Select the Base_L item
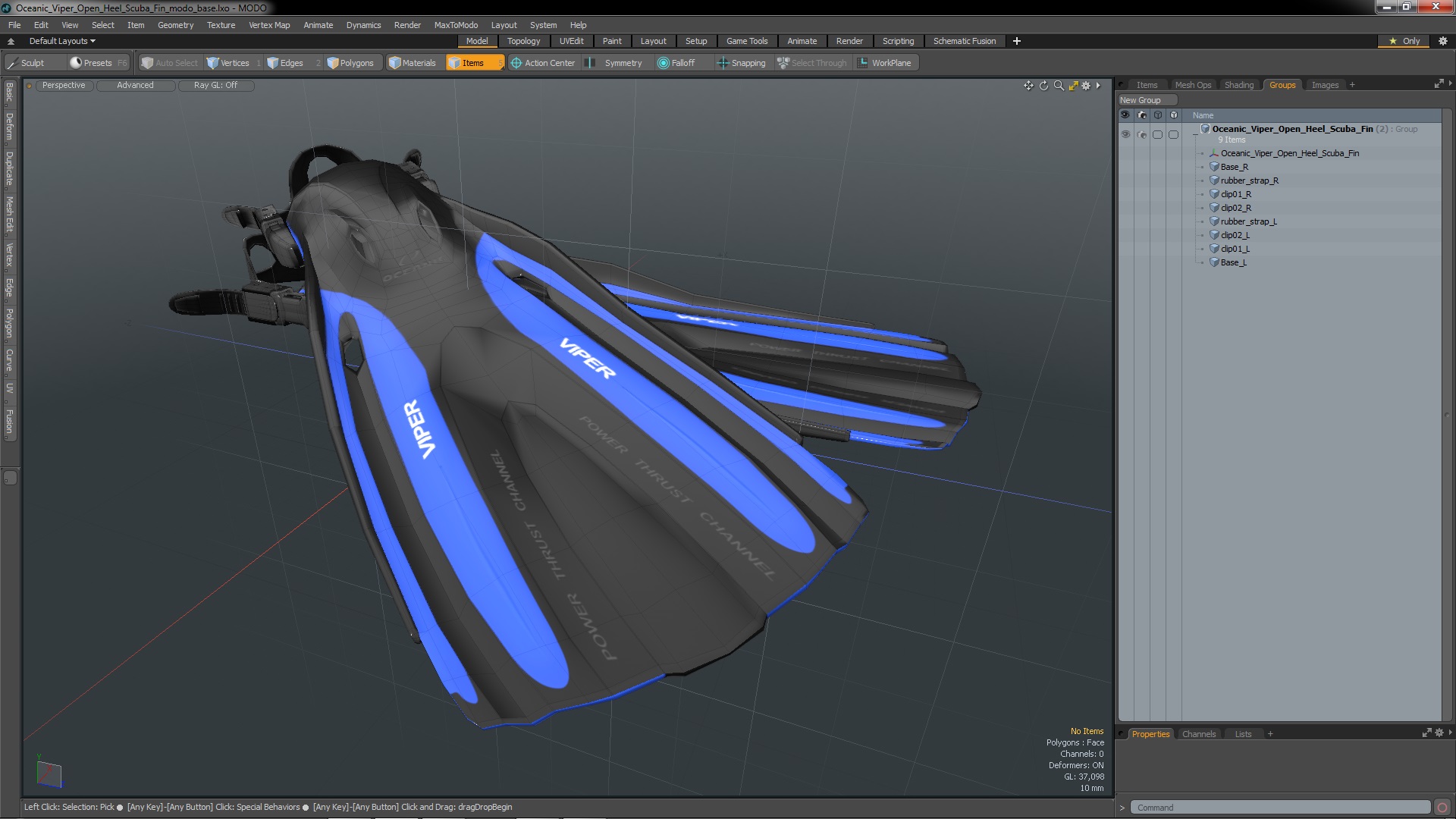Viewport: 1456px width, 819px height. pos(1233,262)
